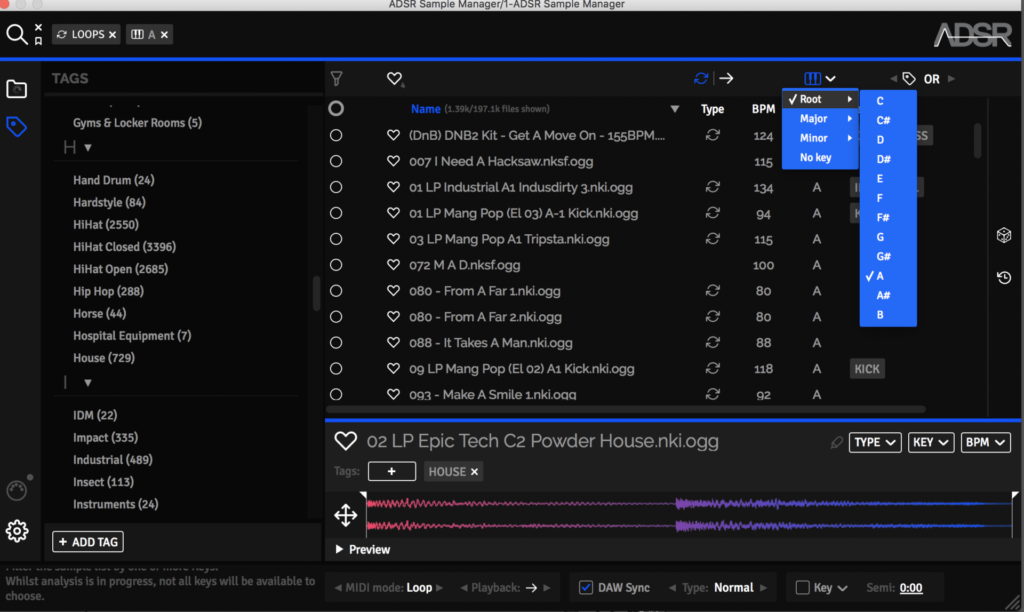Image resolution: width=1024 pixels, height=612 pixels.
Task: Toggle the Key checkbox in bottom bar
Action: tap(802, 588)
